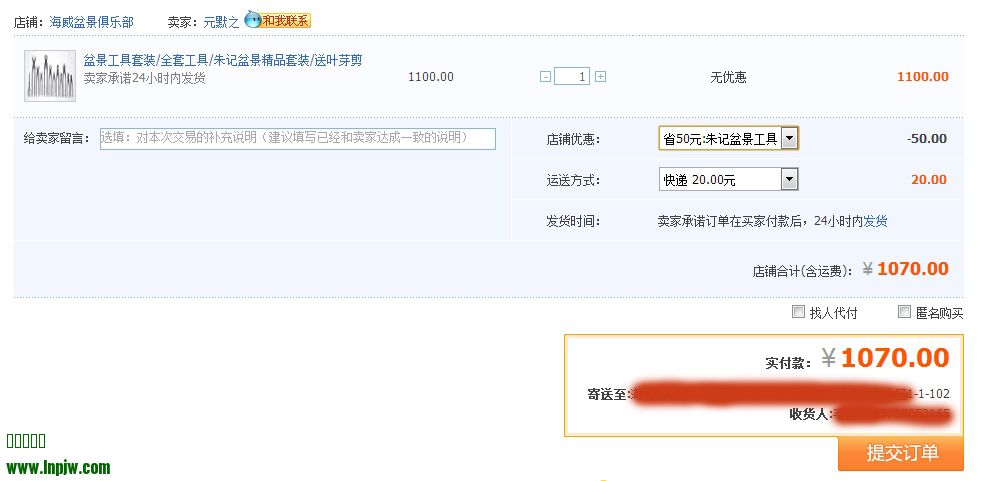Expand the 店铺优惠 discount dropdown

789,139
